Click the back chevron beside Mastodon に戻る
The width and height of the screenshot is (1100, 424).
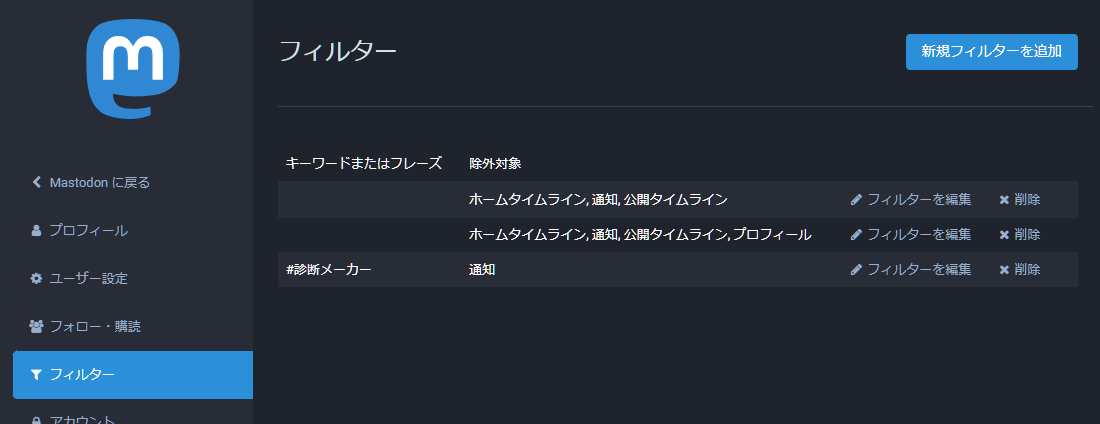[x=37, y=182]
